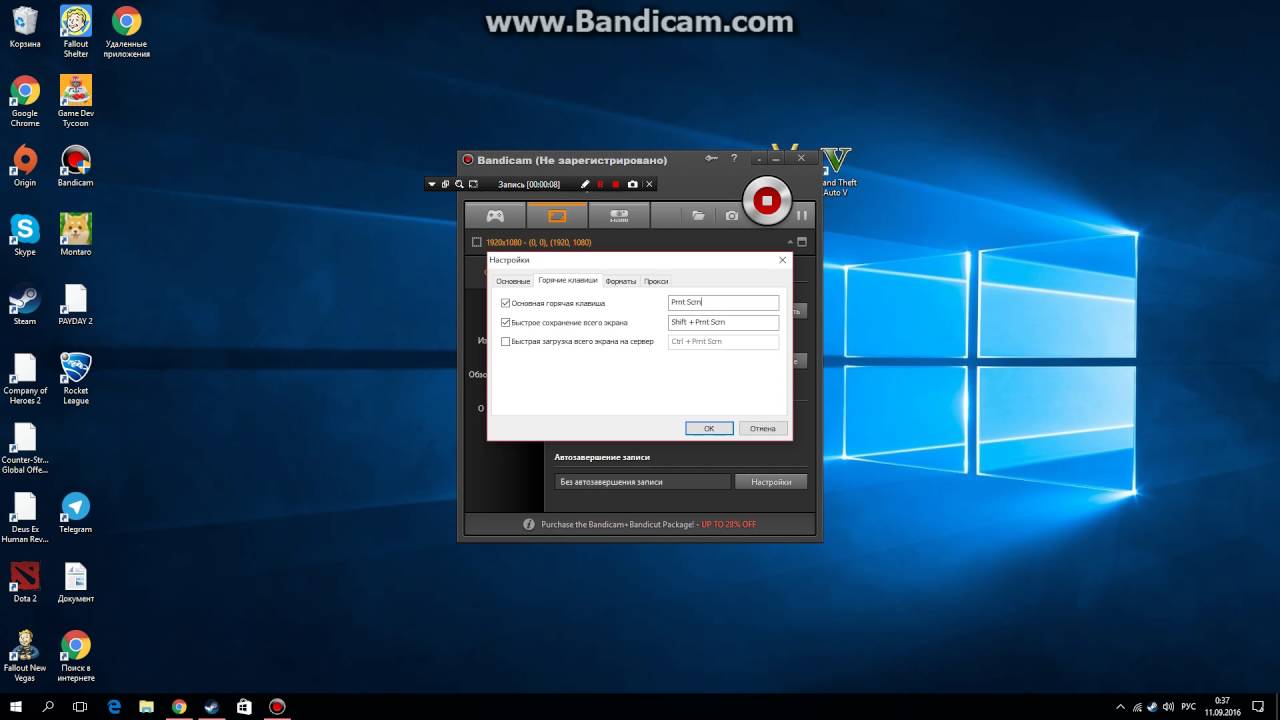This screenshot has height=720, width=1280.
Task: Open Microsoft Edge from taskbar
Action: (113, 706)
